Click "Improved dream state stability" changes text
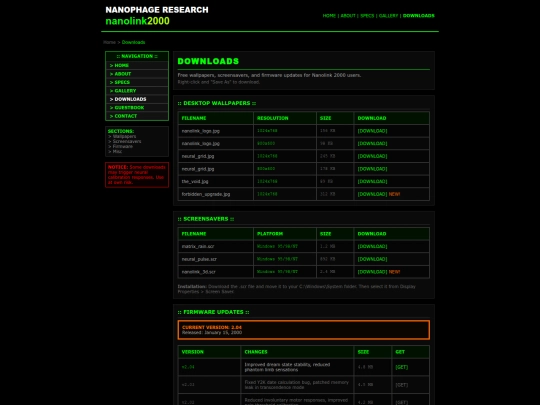This screenshot has width=540, height=405. click(x=287, y=367)
